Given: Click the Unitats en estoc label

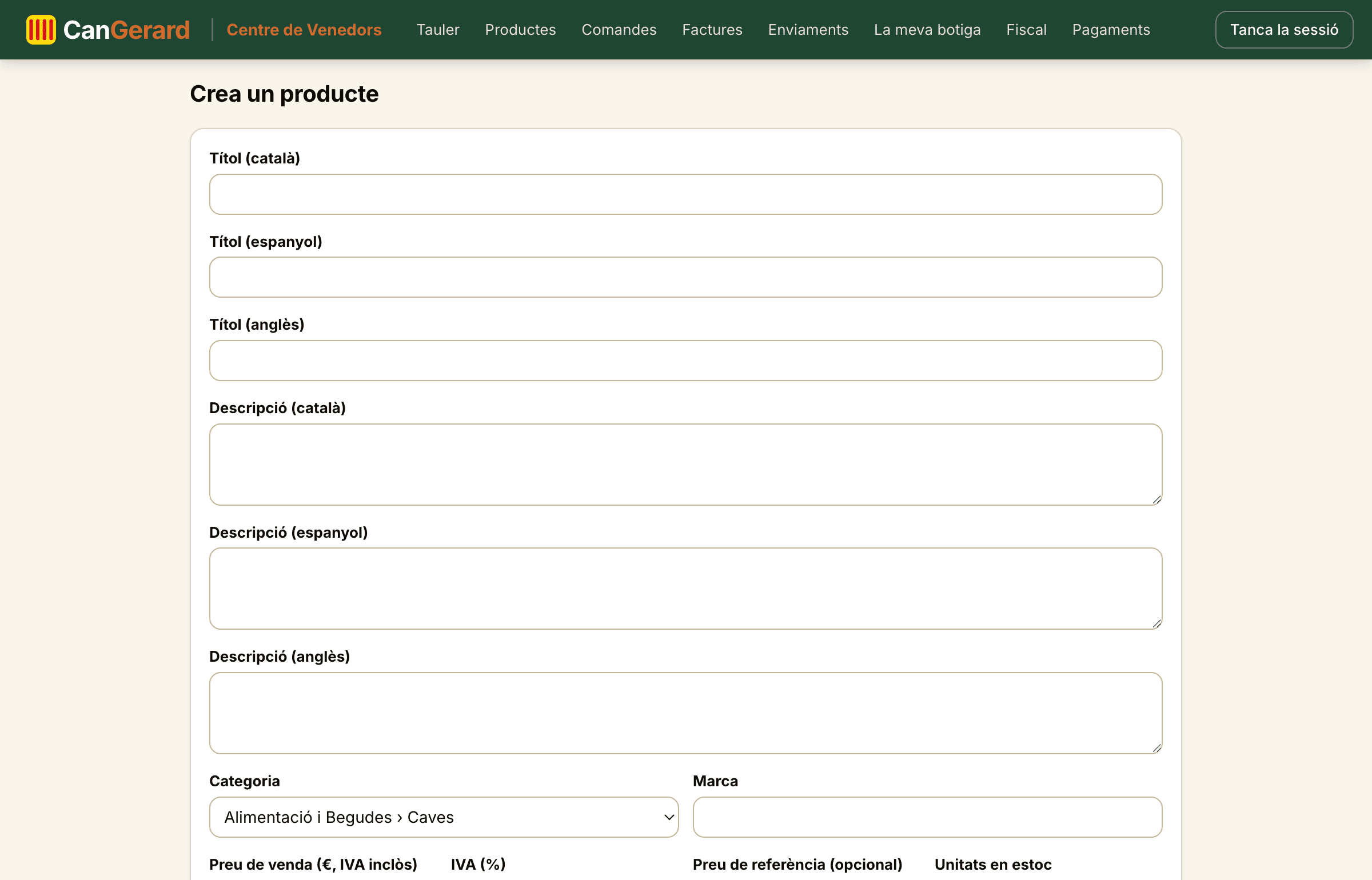Looking at the screenshot, I should click(x=993, y=865).
